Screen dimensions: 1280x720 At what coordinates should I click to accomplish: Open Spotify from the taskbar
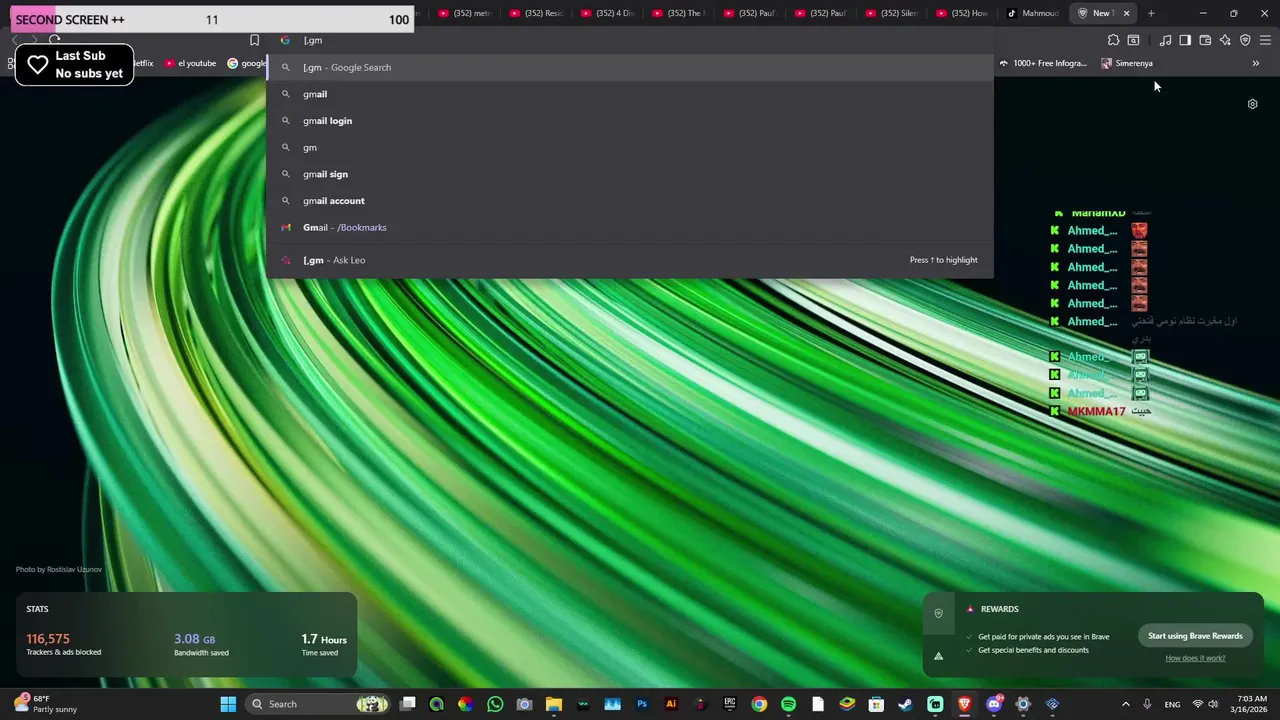point(788,704)
